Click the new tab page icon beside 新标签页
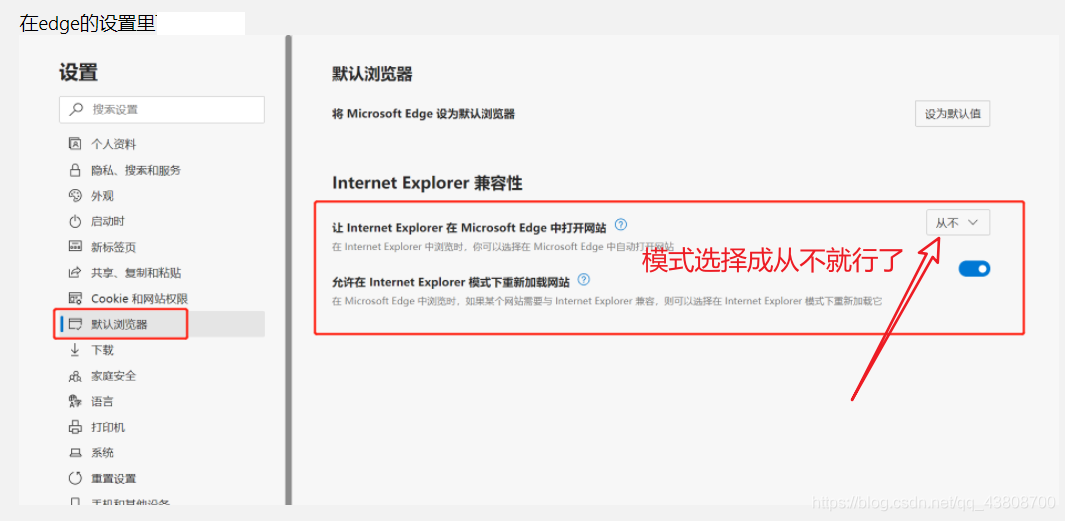This screenshot has height=521, width=1065. tap(75, 247)
